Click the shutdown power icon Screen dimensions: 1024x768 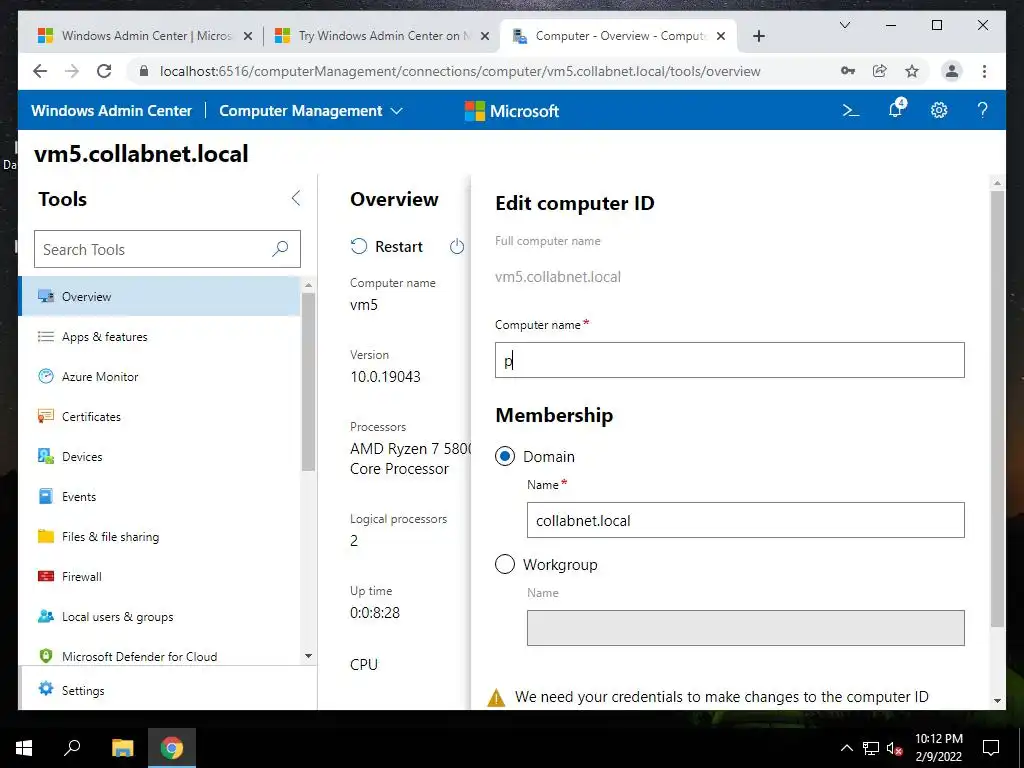pyautogui.click(x=457, y=246)
